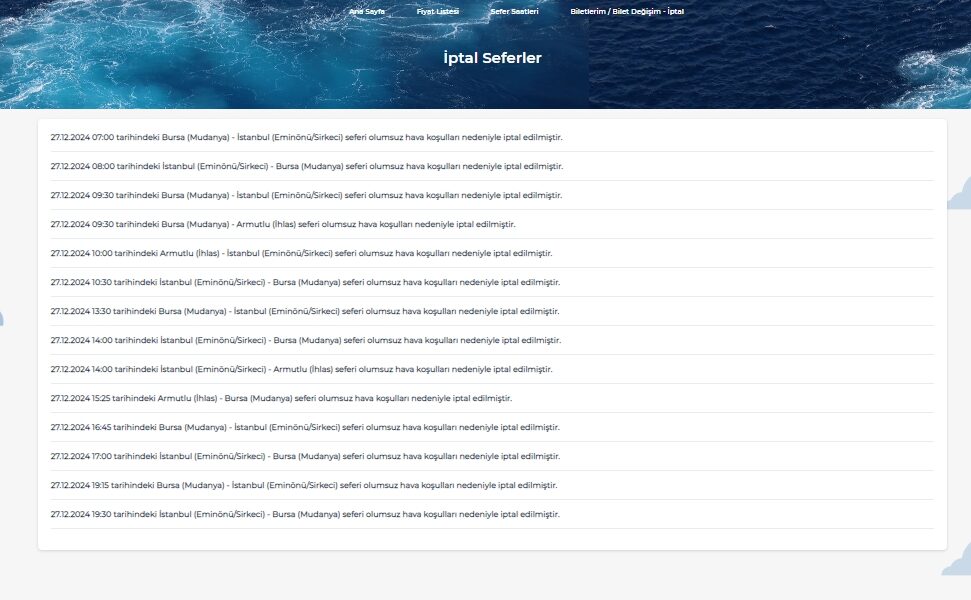This screenshot has width=971, height=600.
Task: Open Sefer Saatleri in navigation
Action: pyautogui.click(x=514, y=11)
